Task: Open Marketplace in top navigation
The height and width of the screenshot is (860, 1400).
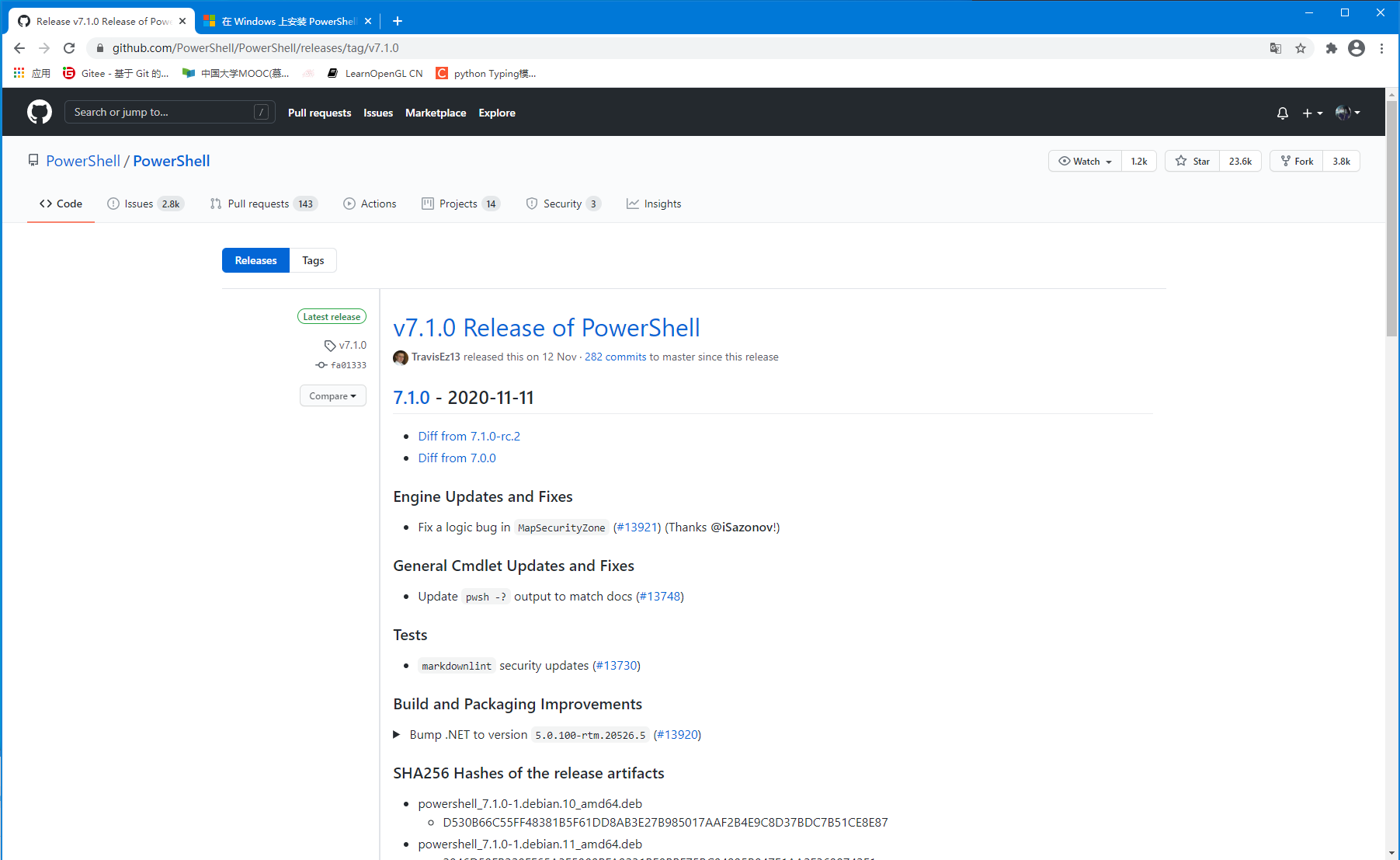Action: tap(436, 113)
